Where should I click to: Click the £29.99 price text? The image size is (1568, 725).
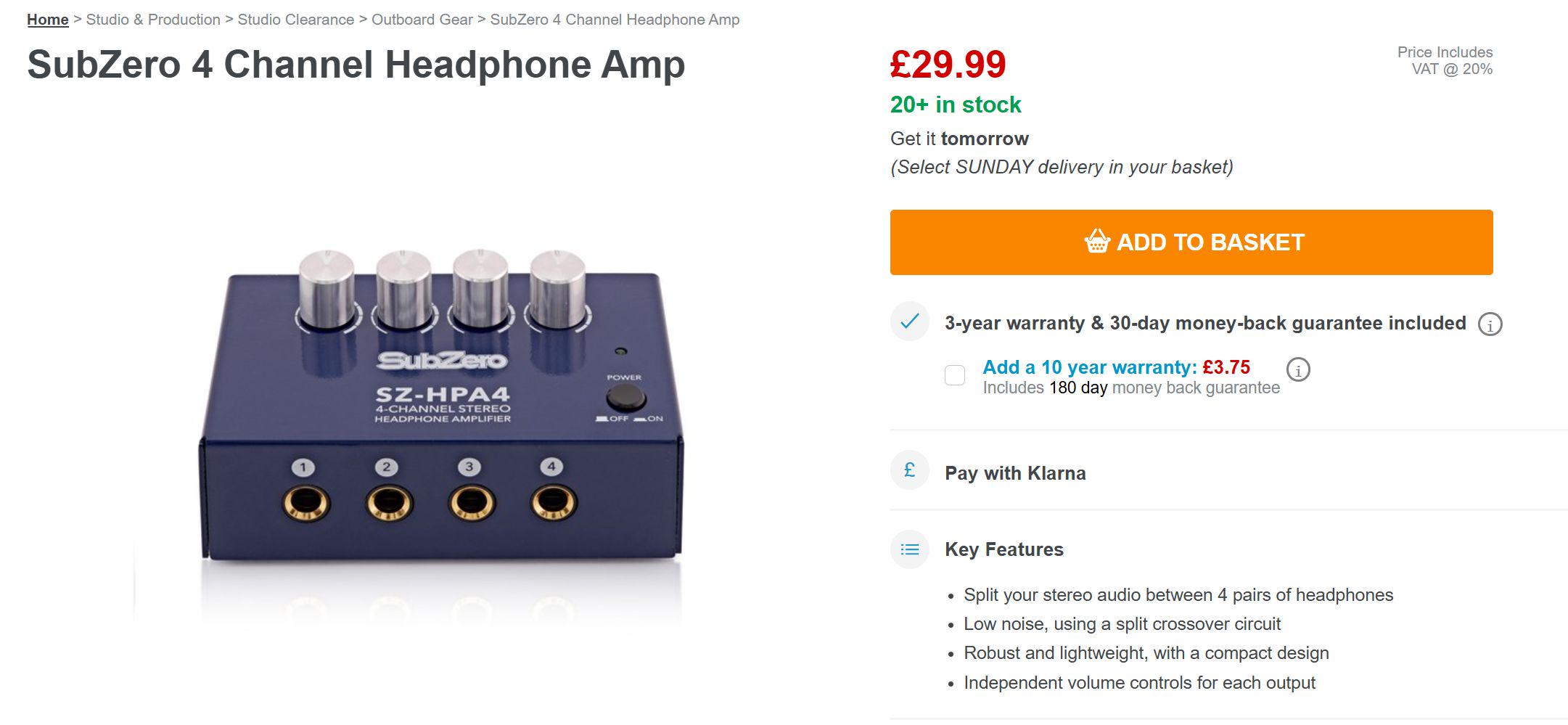pyautogui.click(x=948, y=65)
